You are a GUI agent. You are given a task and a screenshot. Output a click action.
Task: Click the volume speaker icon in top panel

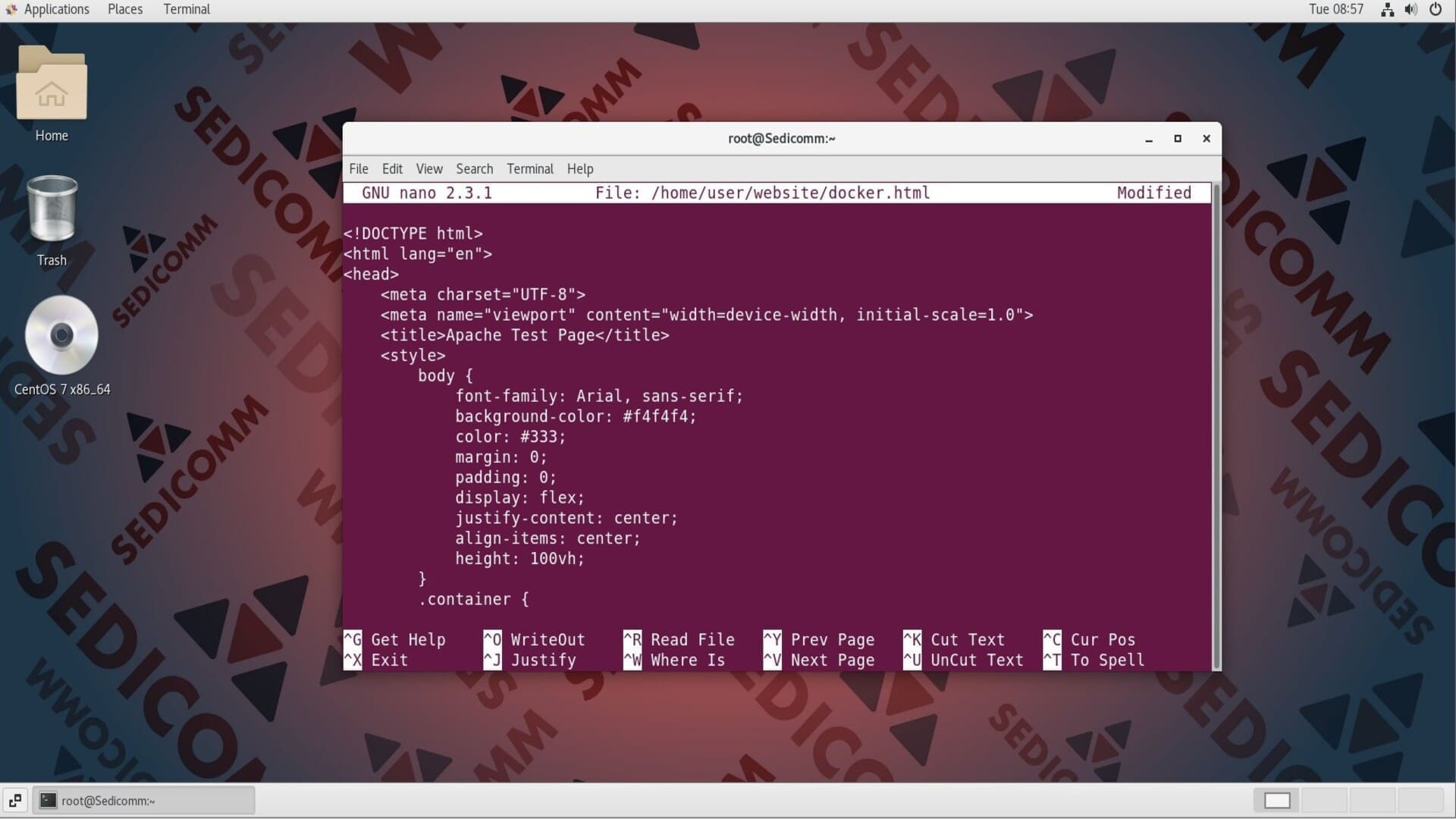coord(1410,10)
